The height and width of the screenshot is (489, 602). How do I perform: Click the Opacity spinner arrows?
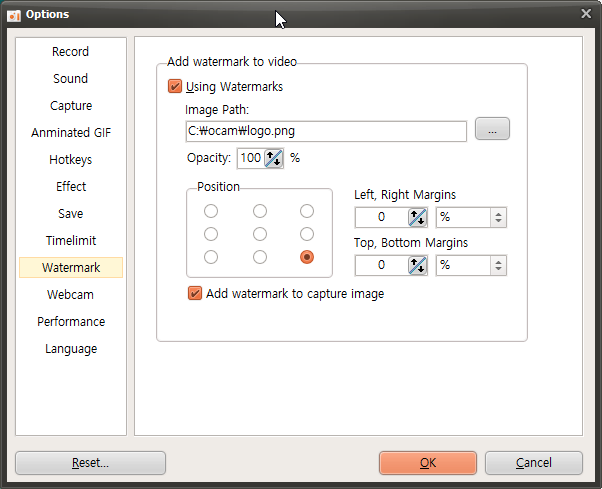[x=274, y=158]
